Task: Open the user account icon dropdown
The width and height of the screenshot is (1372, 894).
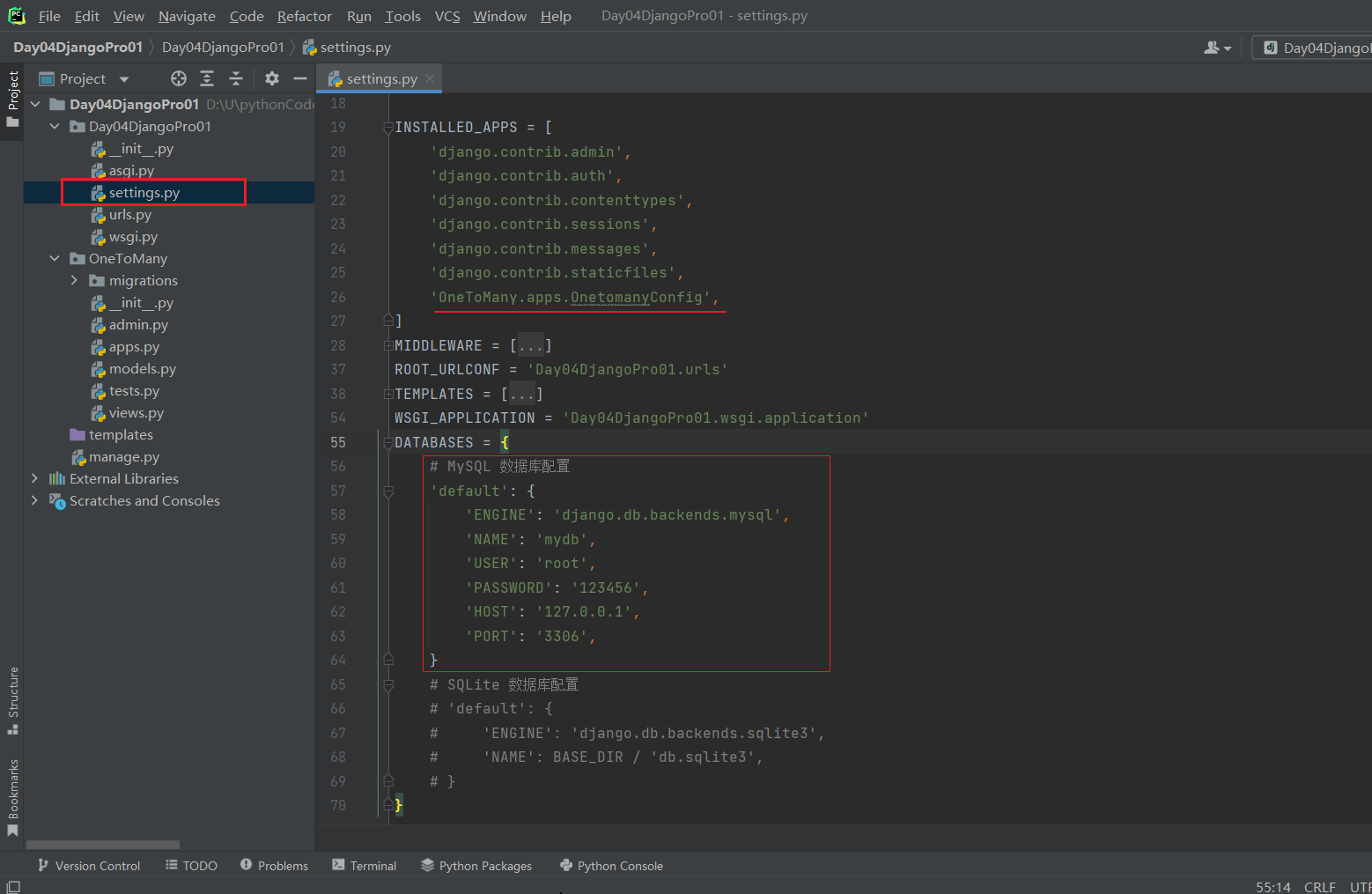Action: (1217, 48)
